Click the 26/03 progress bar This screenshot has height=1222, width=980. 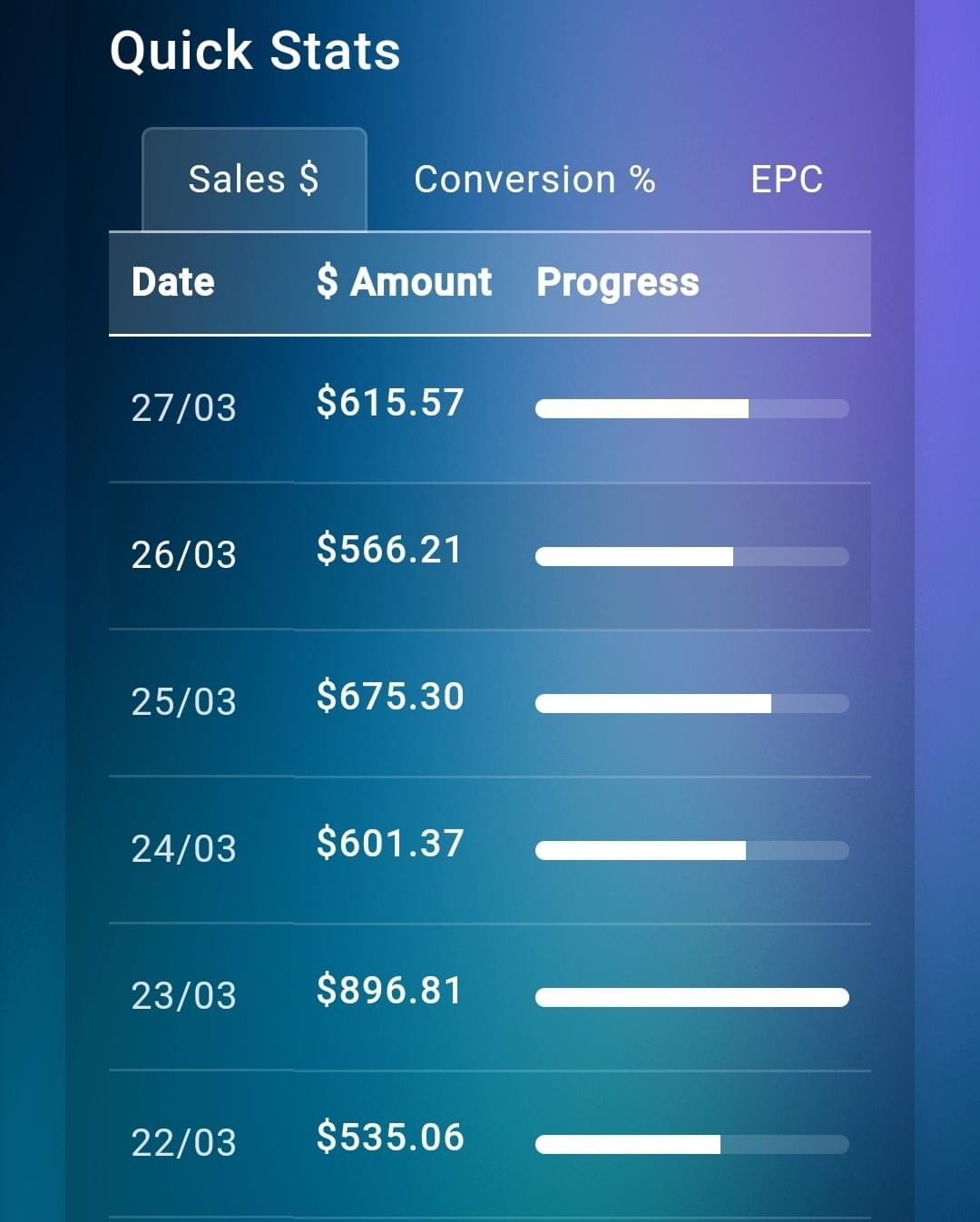(691, 556)
